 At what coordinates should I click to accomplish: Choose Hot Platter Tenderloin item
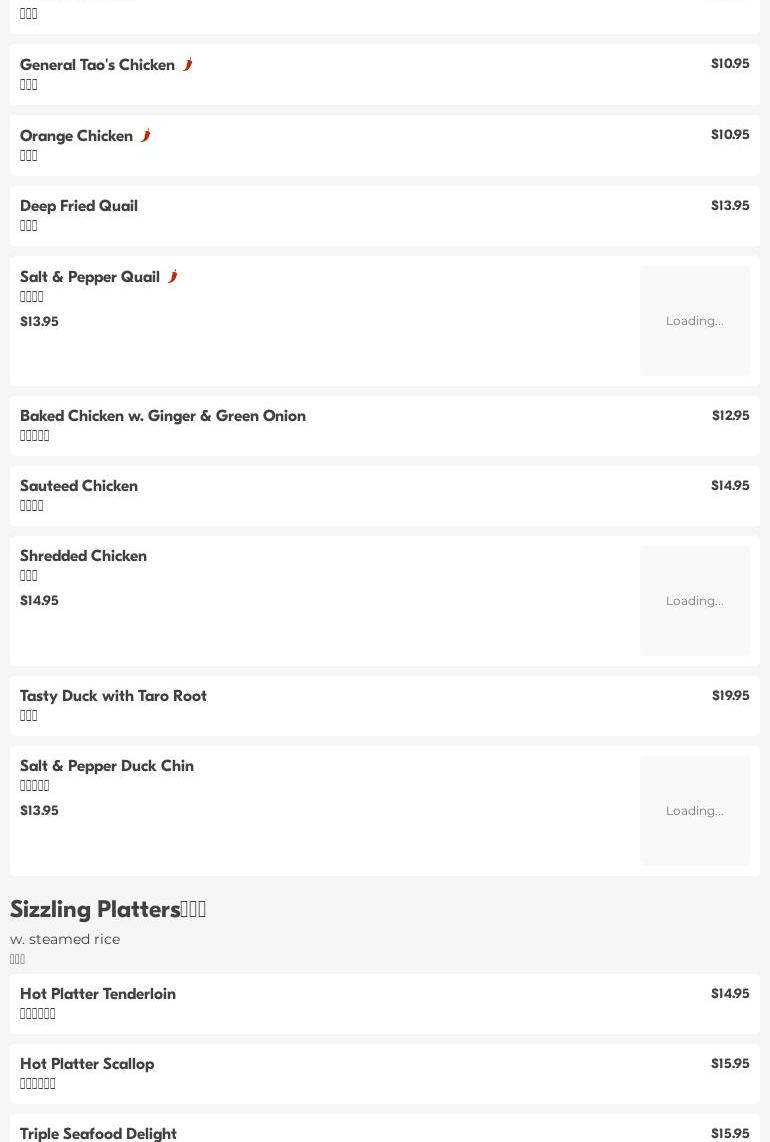(x=98, y=994)
